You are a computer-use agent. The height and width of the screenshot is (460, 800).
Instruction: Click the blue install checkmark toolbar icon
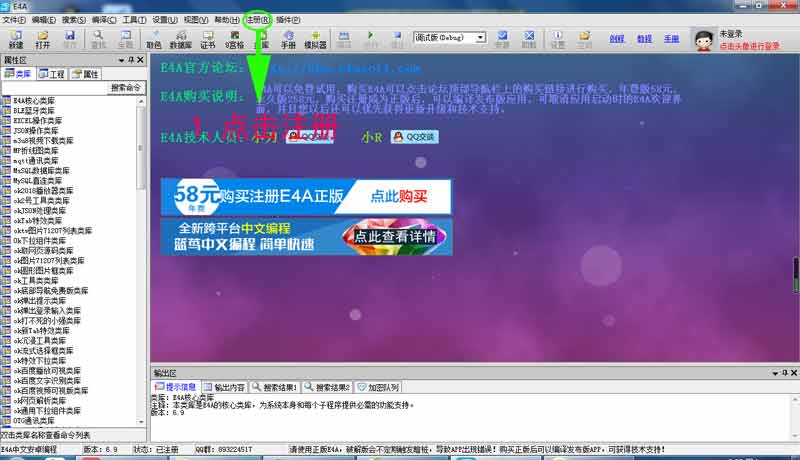[503, 39]
